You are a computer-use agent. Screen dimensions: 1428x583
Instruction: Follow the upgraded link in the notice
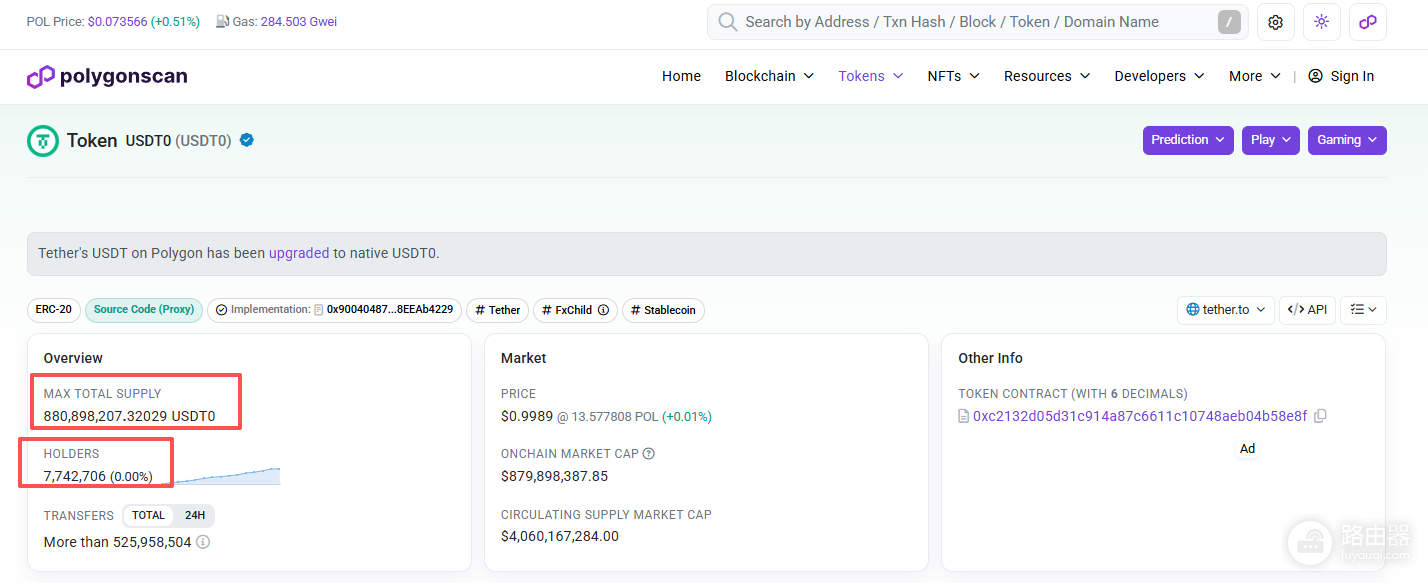coord(299,253)
